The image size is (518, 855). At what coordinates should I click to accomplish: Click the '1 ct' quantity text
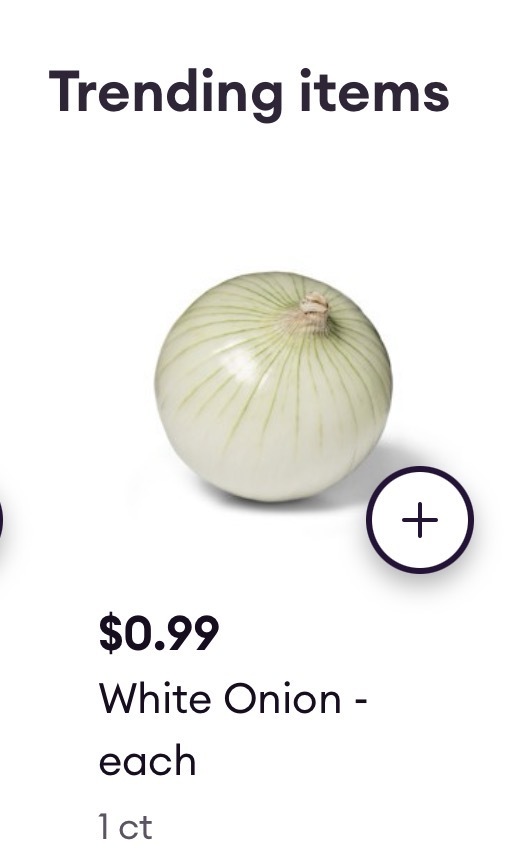pos(125,826)
